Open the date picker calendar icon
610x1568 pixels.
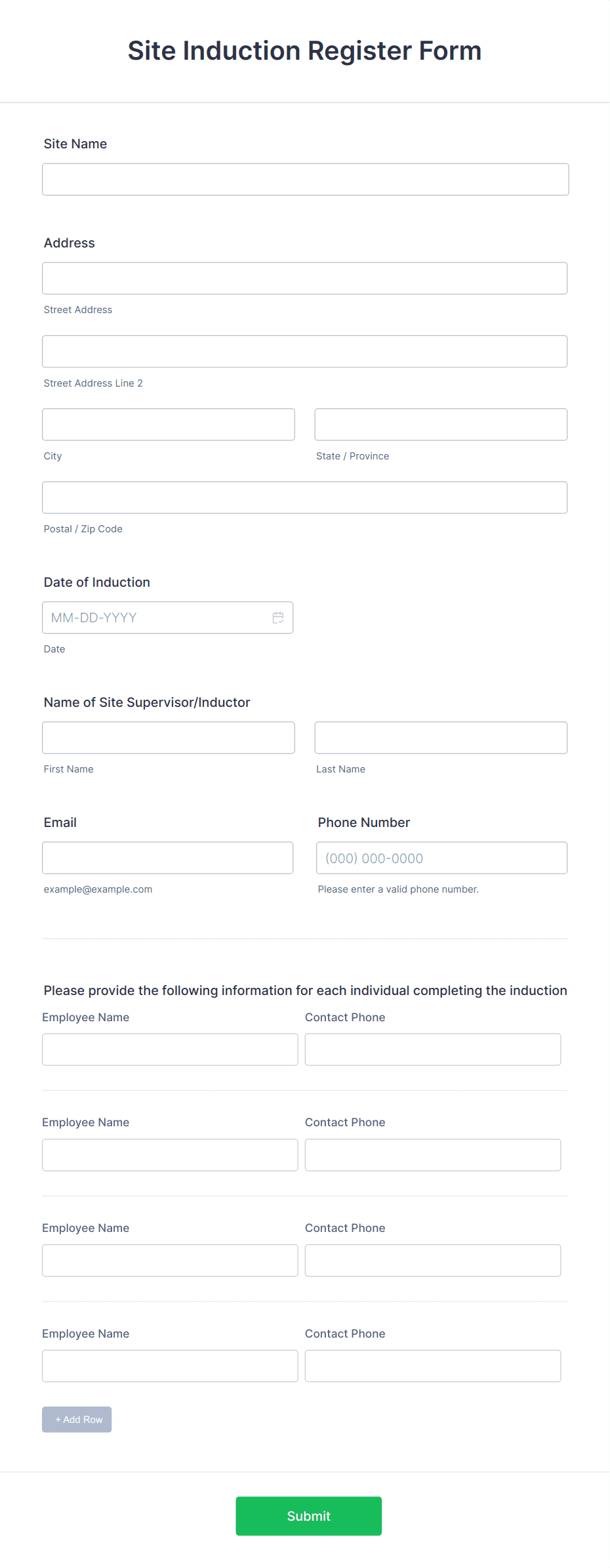tap(277, 618)
